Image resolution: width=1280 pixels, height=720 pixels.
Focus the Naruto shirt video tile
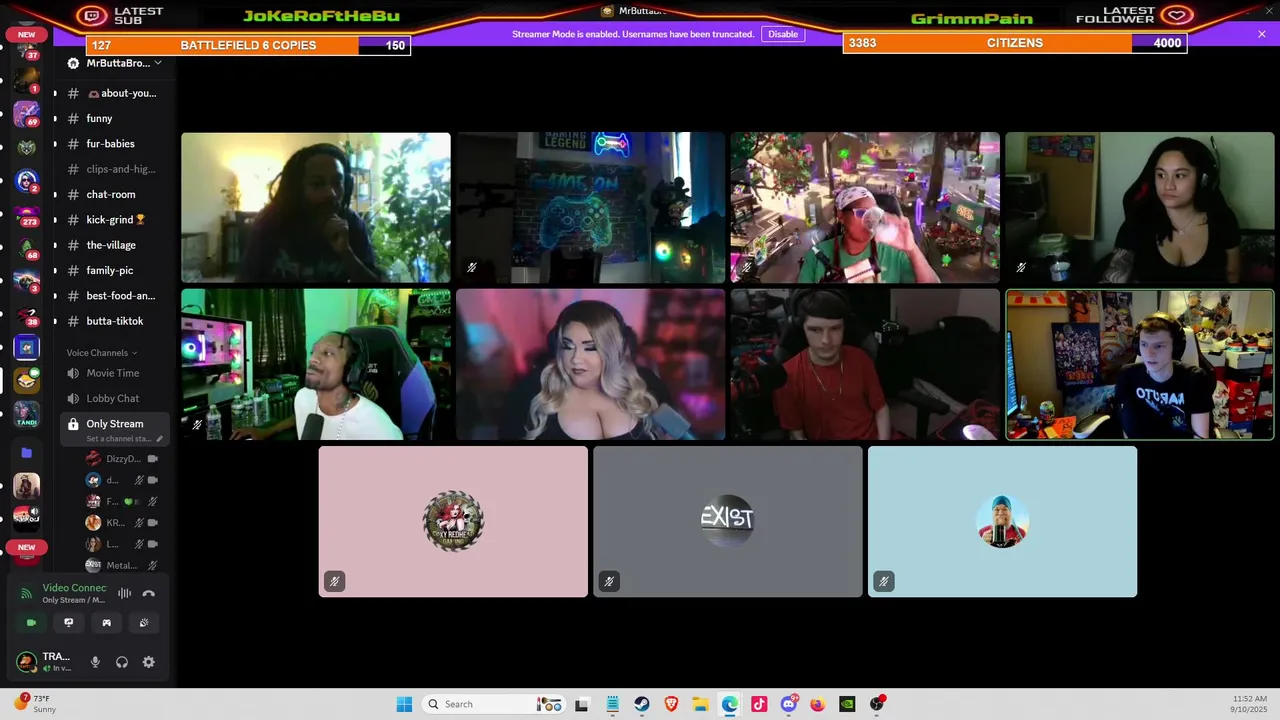tap(1140, 365)
